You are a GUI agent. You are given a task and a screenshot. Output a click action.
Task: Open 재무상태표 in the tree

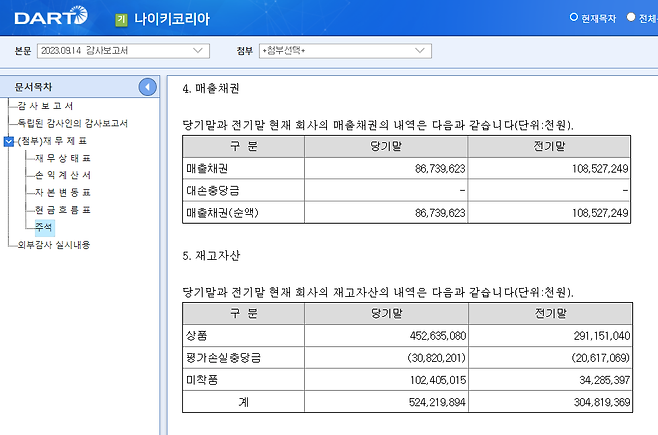(x=63, y=158)
